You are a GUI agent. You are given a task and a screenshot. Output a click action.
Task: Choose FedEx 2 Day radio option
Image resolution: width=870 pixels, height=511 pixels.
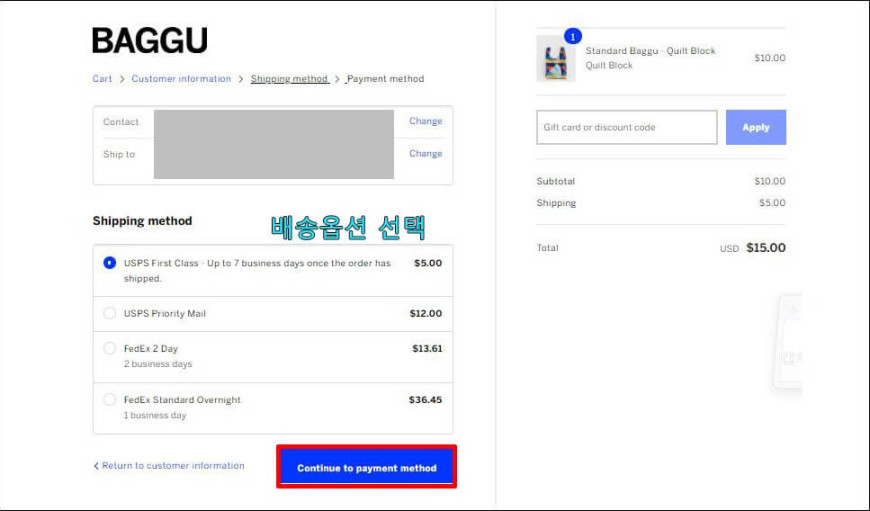(110, 348)
